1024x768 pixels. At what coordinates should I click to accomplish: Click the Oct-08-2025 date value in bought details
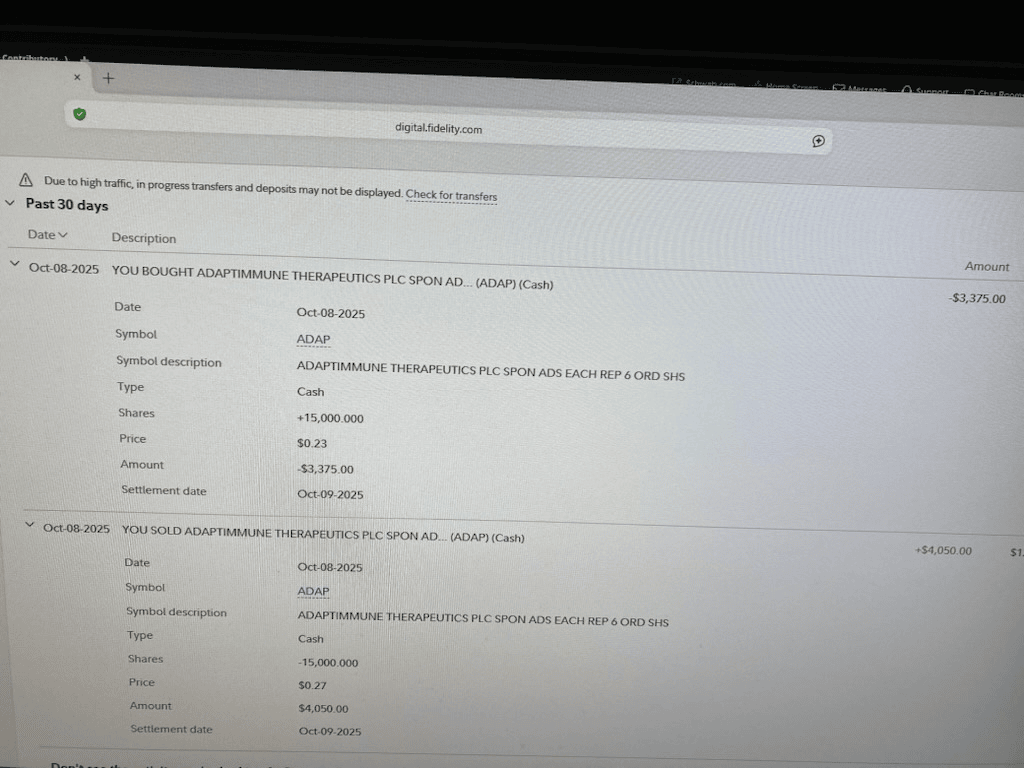[x=330, y=313]
